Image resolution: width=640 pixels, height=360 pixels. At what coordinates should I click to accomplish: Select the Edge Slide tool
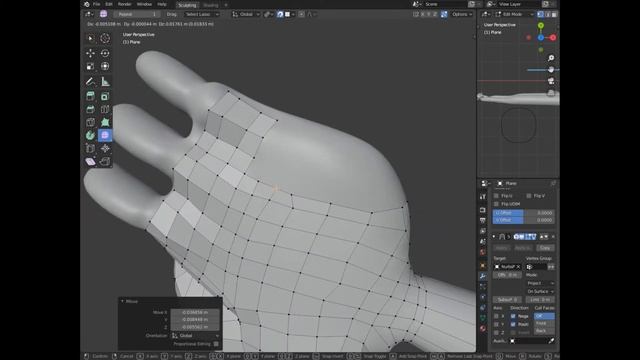click(x=90, y=148)
